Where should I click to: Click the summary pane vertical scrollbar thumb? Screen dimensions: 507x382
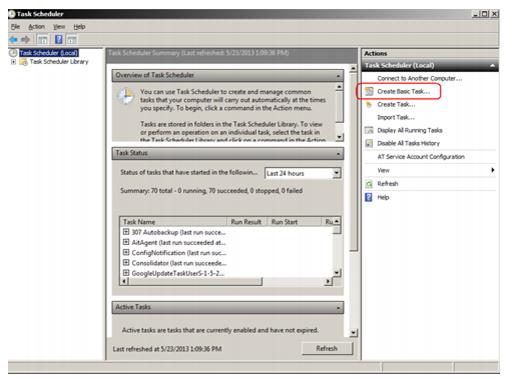coord(353,162)
